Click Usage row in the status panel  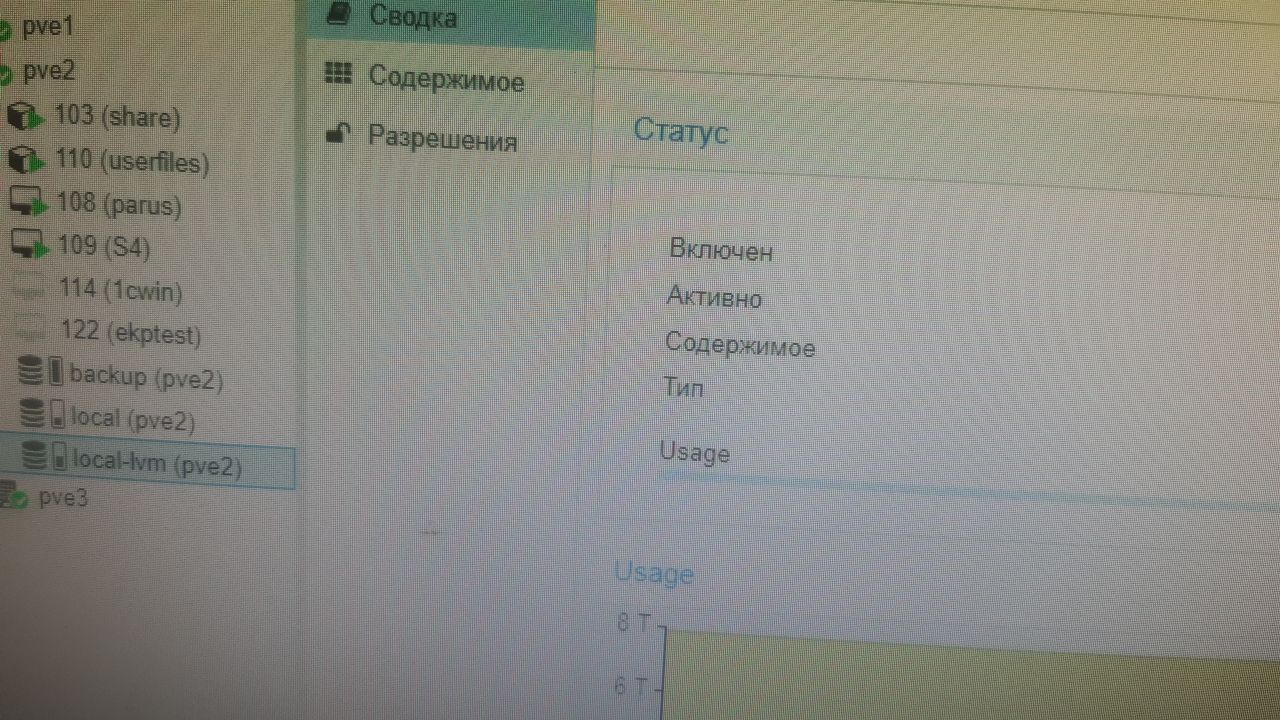[695, 453]
